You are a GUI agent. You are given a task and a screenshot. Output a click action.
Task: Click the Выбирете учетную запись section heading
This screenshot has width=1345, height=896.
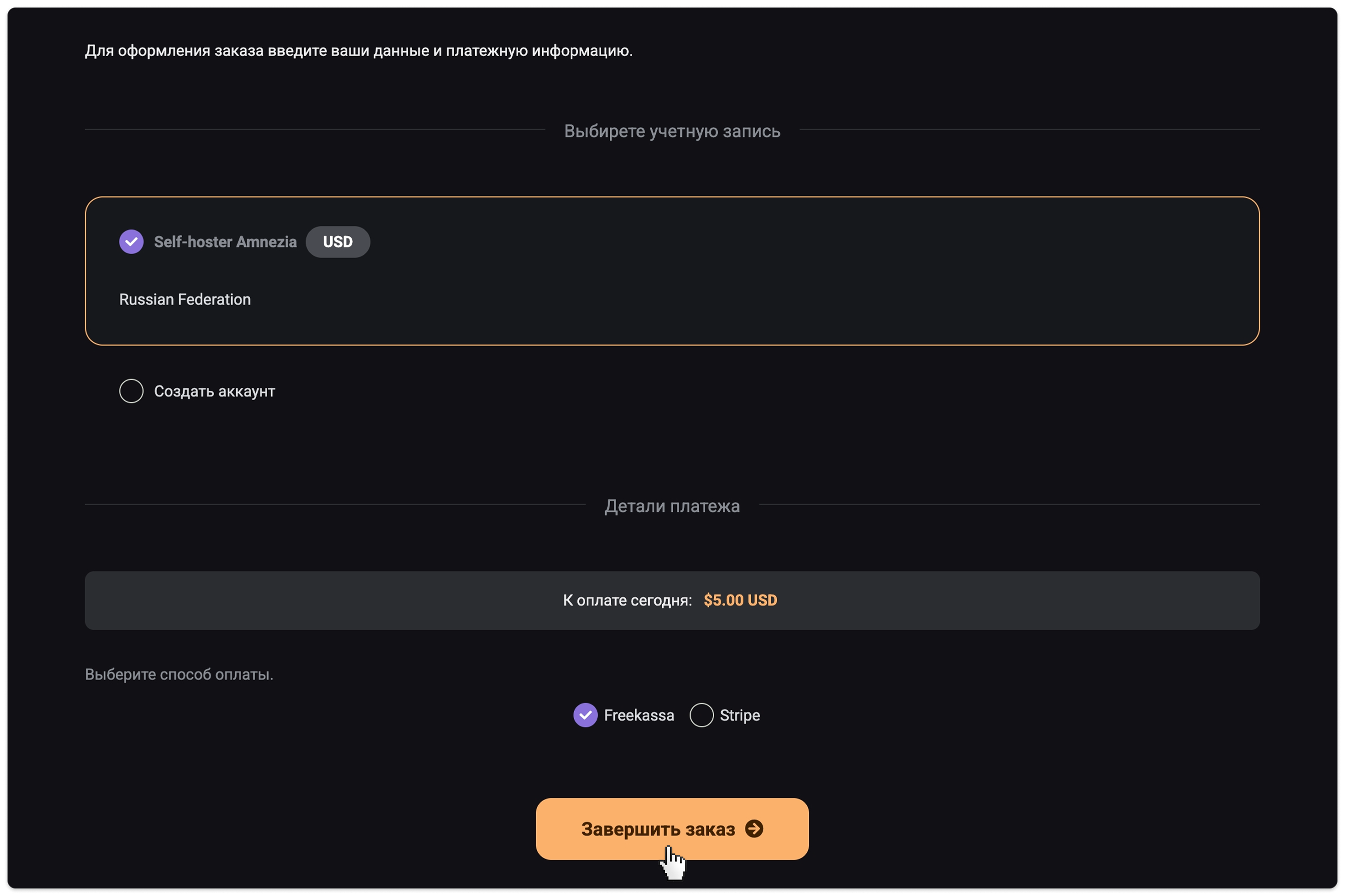pos(672,131)
